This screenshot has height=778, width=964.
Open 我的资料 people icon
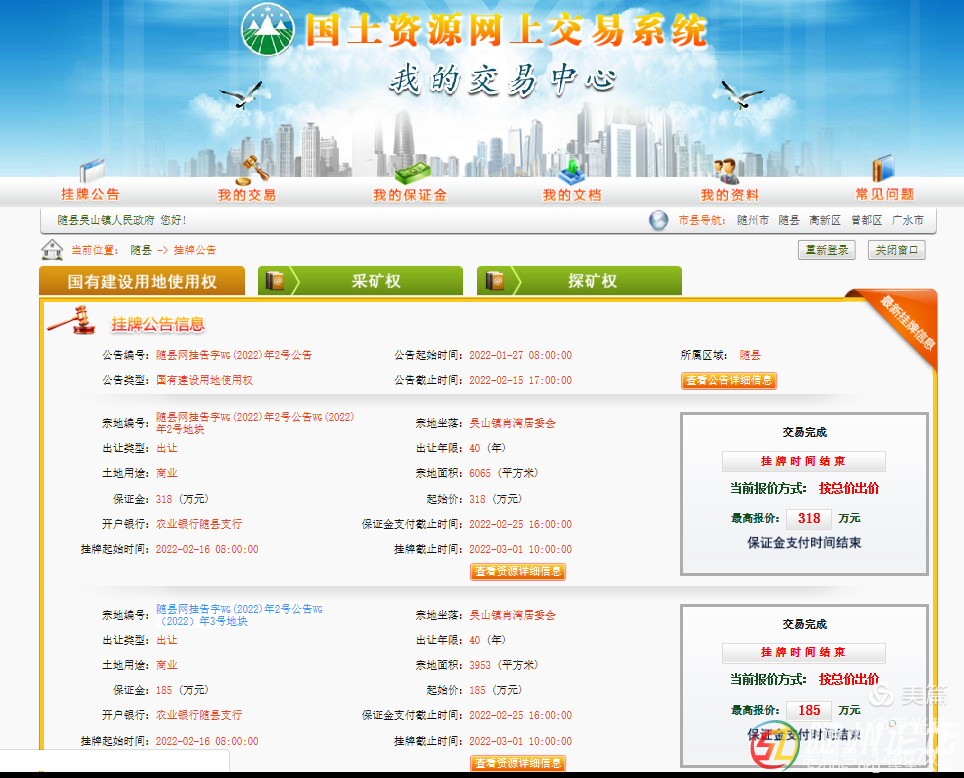coord(727,171)
